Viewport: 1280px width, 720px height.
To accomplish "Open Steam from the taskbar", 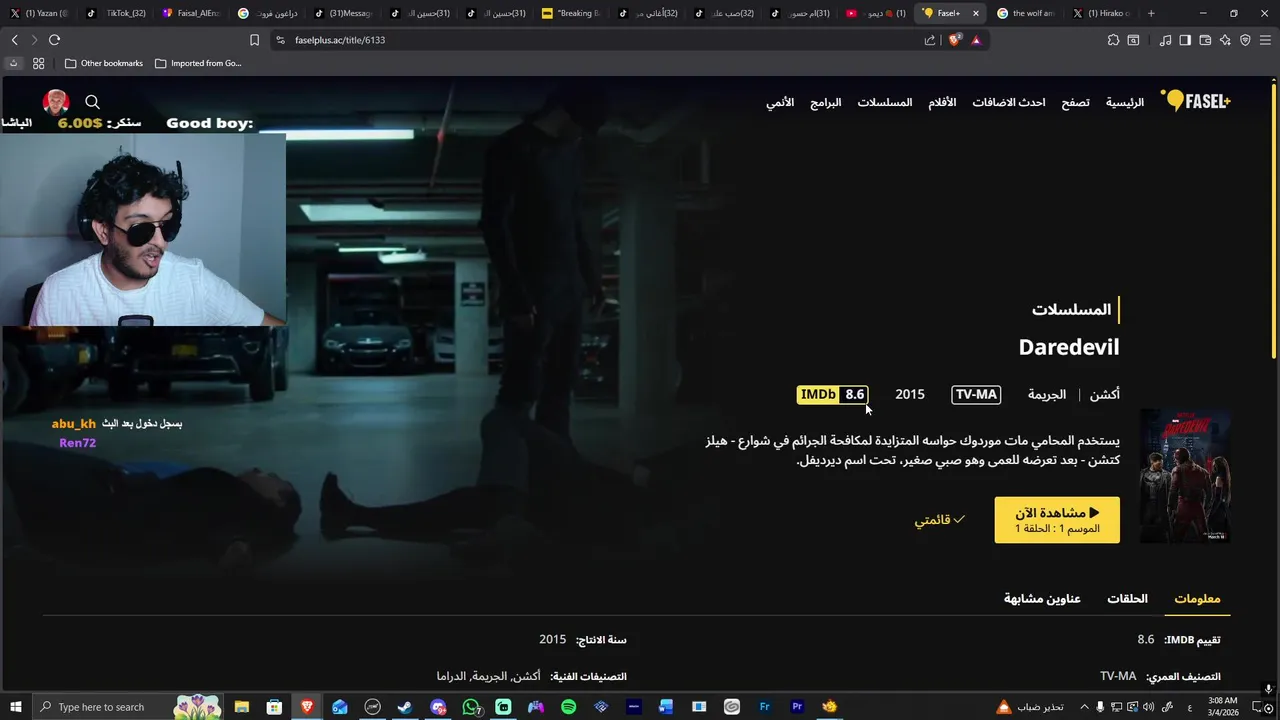I will click(405, 707).
